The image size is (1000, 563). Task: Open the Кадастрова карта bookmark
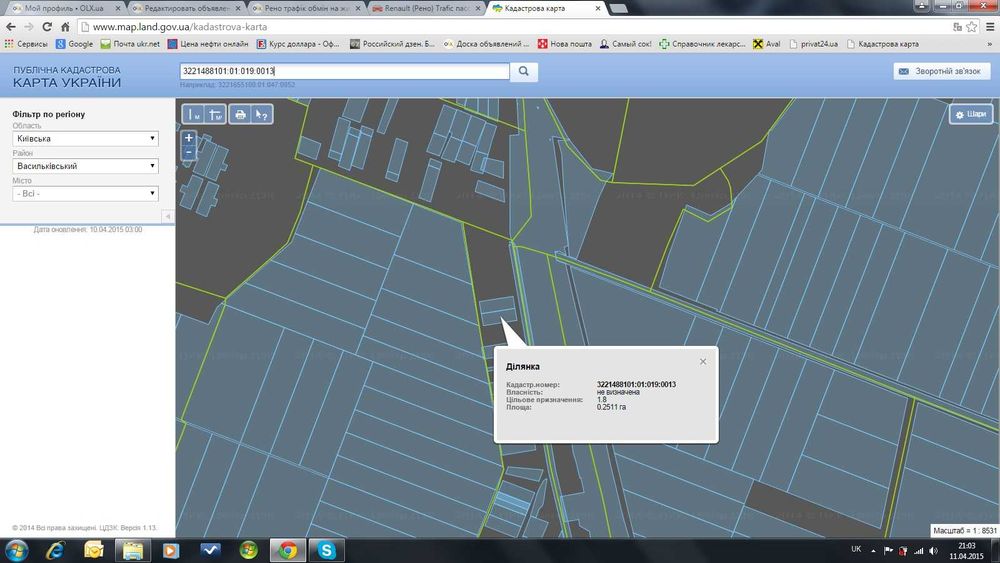click(883, 44)
